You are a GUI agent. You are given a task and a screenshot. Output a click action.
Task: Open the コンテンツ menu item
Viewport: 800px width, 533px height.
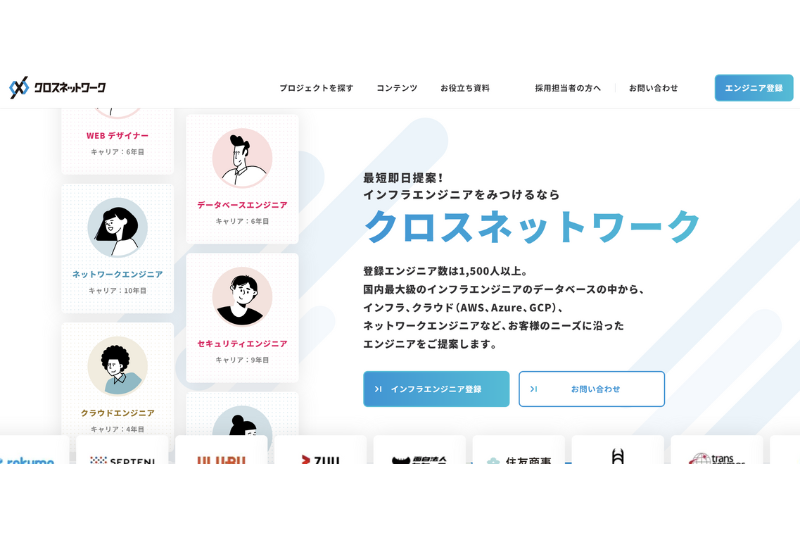(x=397, y=88)
